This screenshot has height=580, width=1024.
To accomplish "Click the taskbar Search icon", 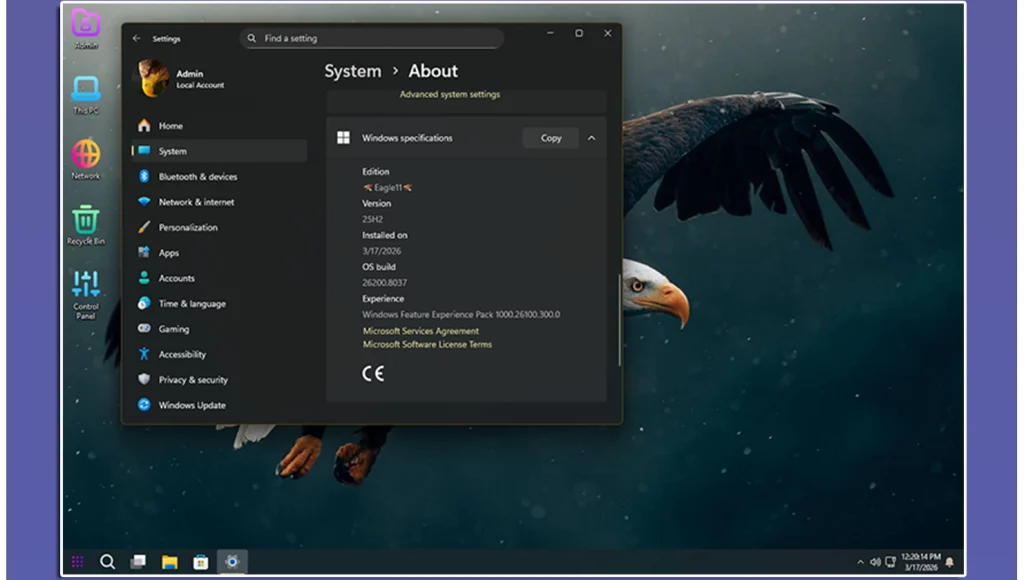I will (x=108, y=562).
